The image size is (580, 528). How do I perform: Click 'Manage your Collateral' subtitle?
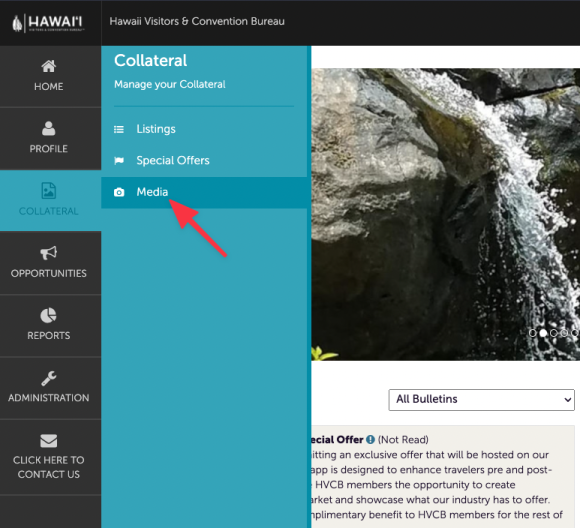(170, 84)
